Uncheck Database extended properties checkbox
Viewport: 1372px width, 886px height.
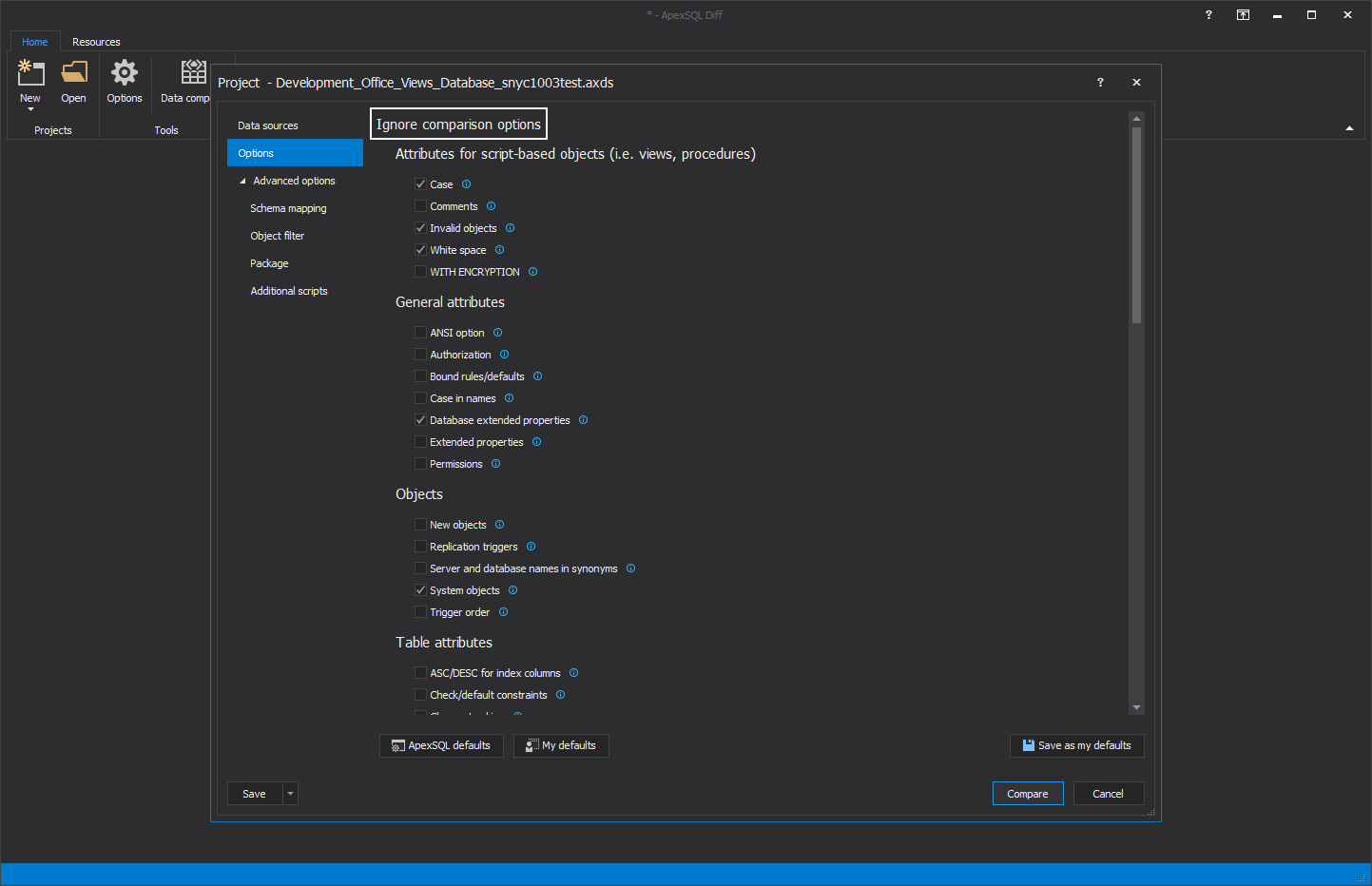420,420
